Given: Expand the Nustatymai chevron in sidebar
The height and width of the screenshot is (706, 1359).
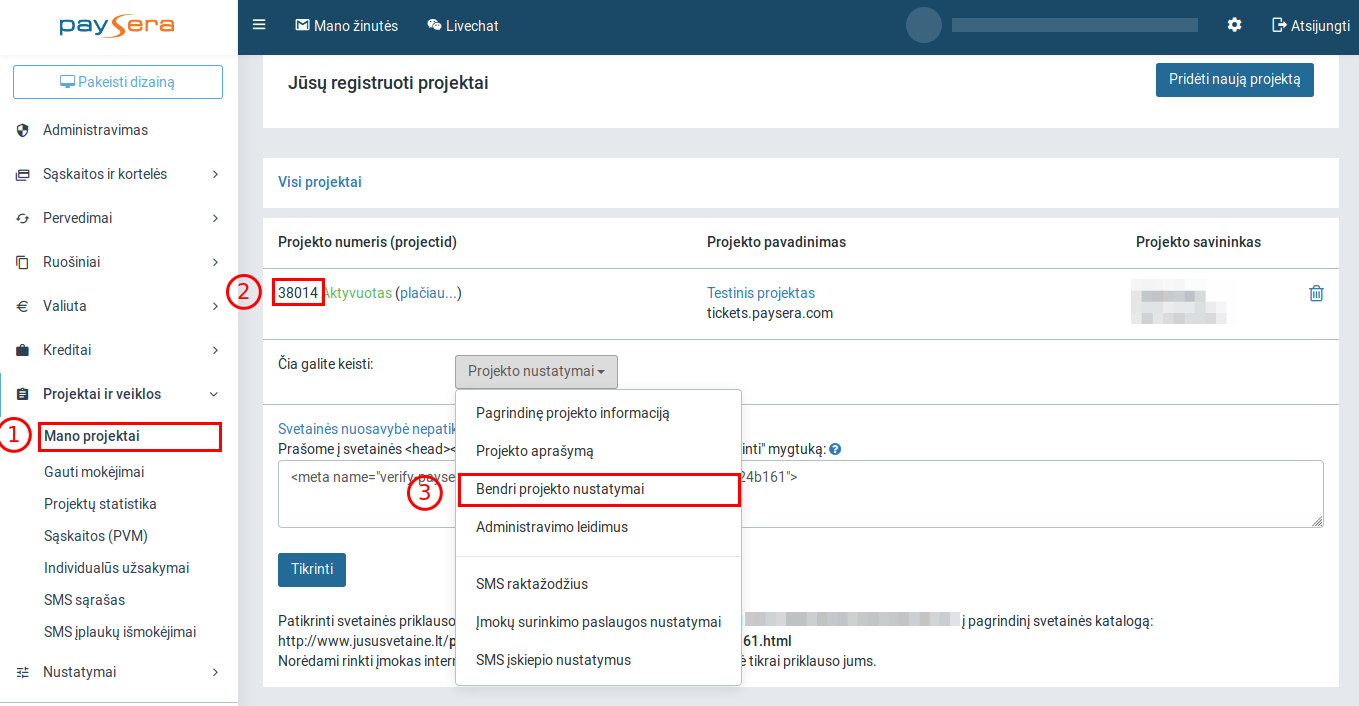Looking at the screenshot, I should coord(215,672).
